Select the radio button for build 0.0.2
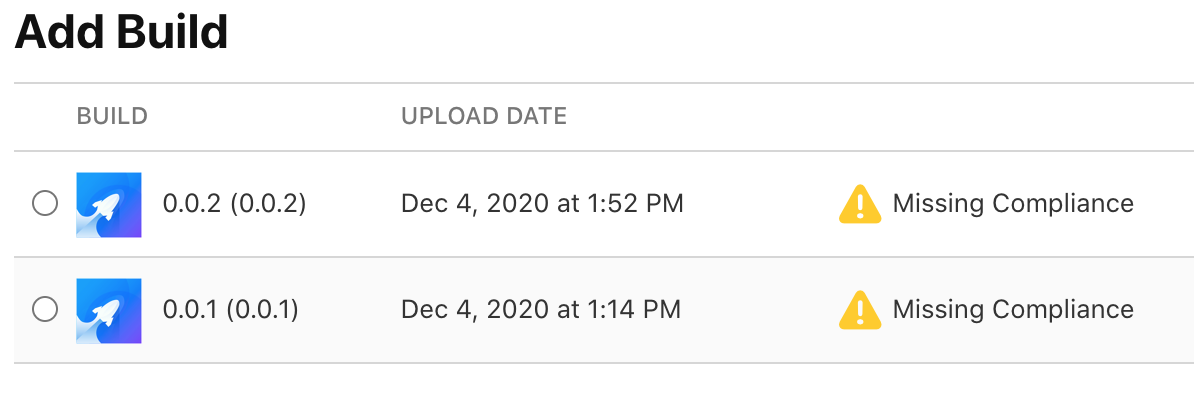Image resolution: width=1194 pixels, height=404 pixels. point(45,204)
